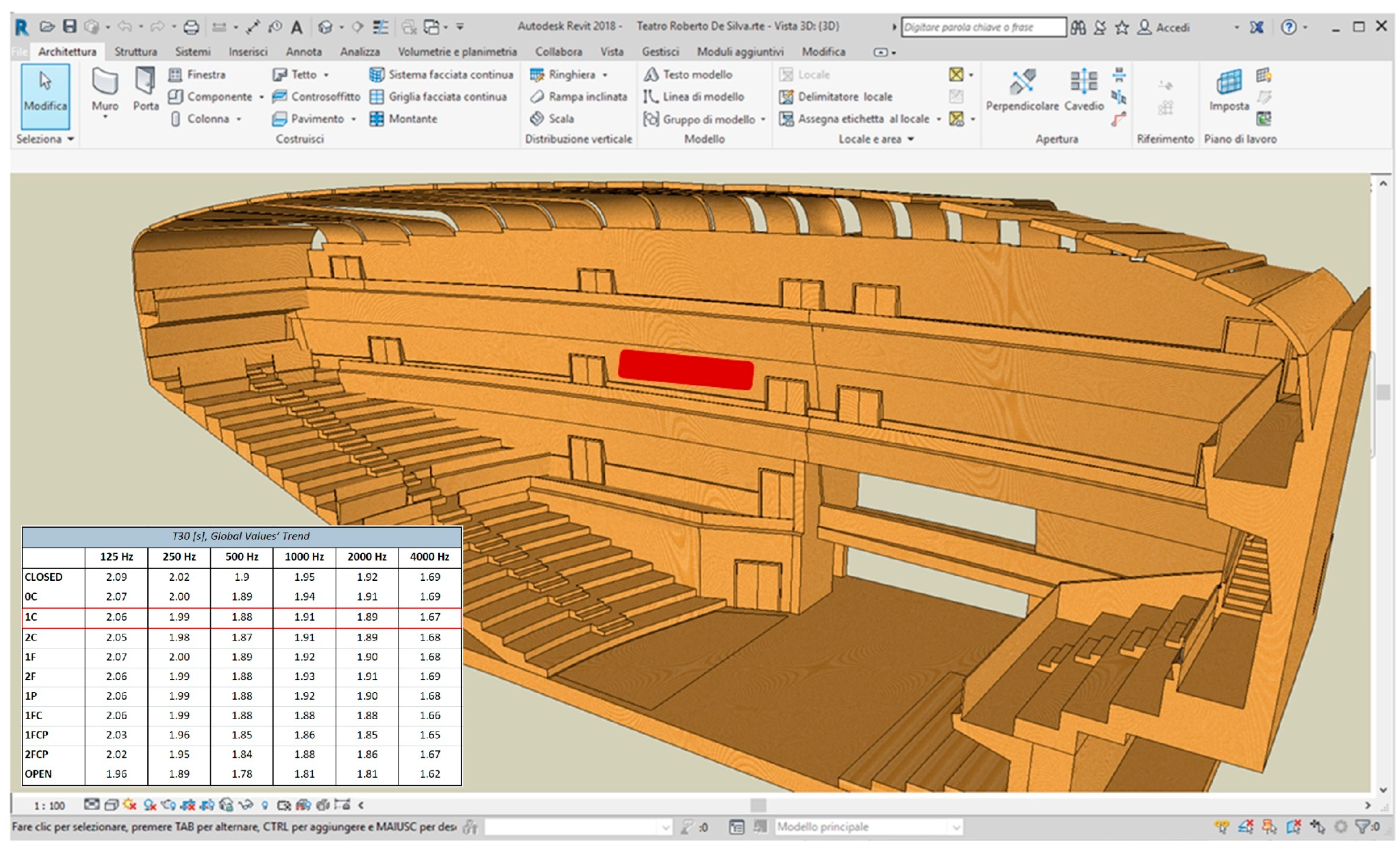Open the Gestisci ribbon tab
Image resolution: width=1400 pixels, height=854 pixels.
[660, 52]
